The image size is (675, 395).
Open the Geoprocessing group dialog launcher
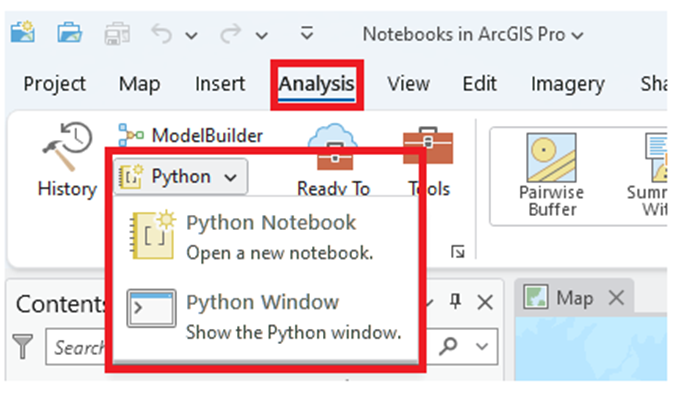point(458,251)
